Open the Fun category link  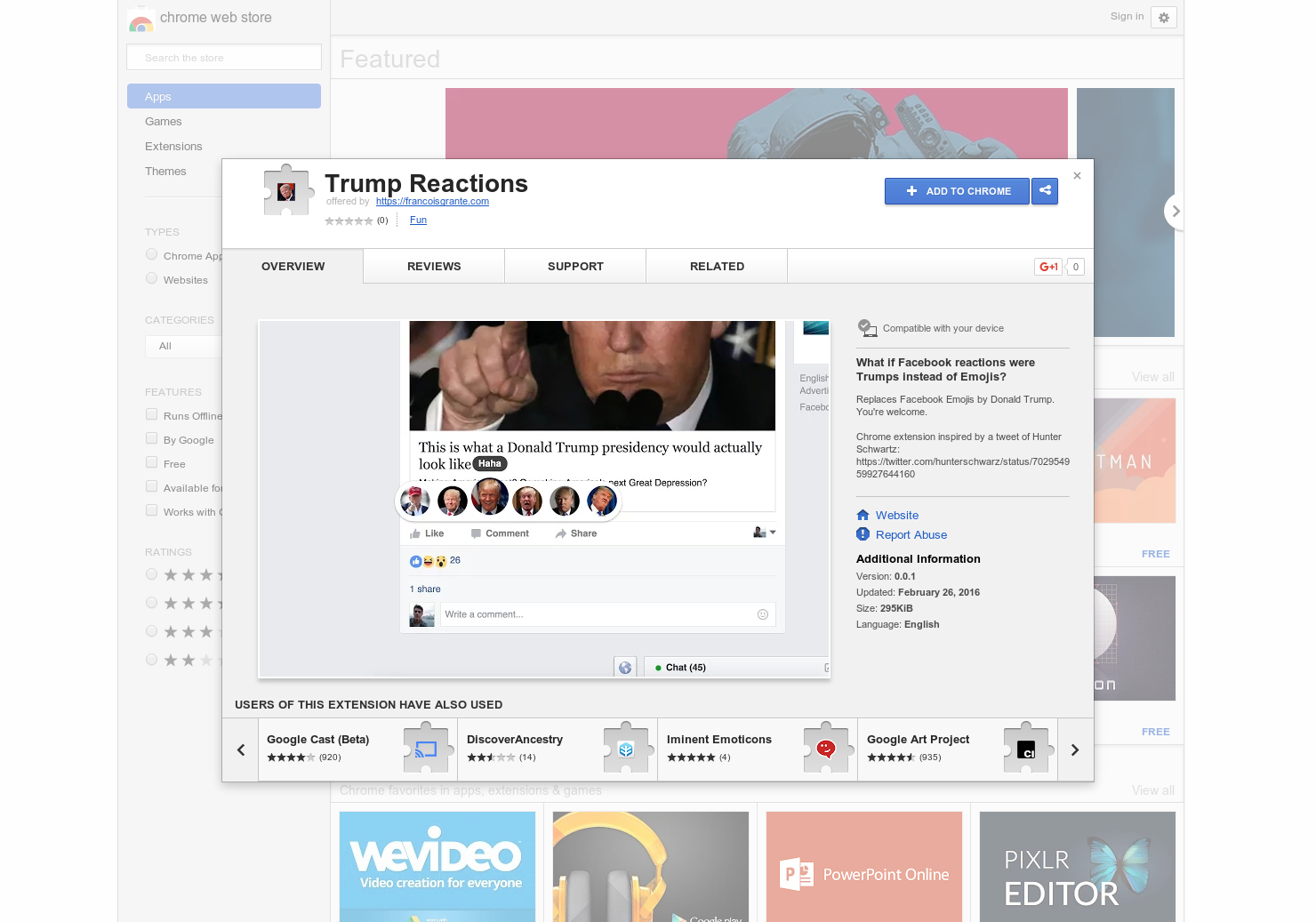point(418,220)
